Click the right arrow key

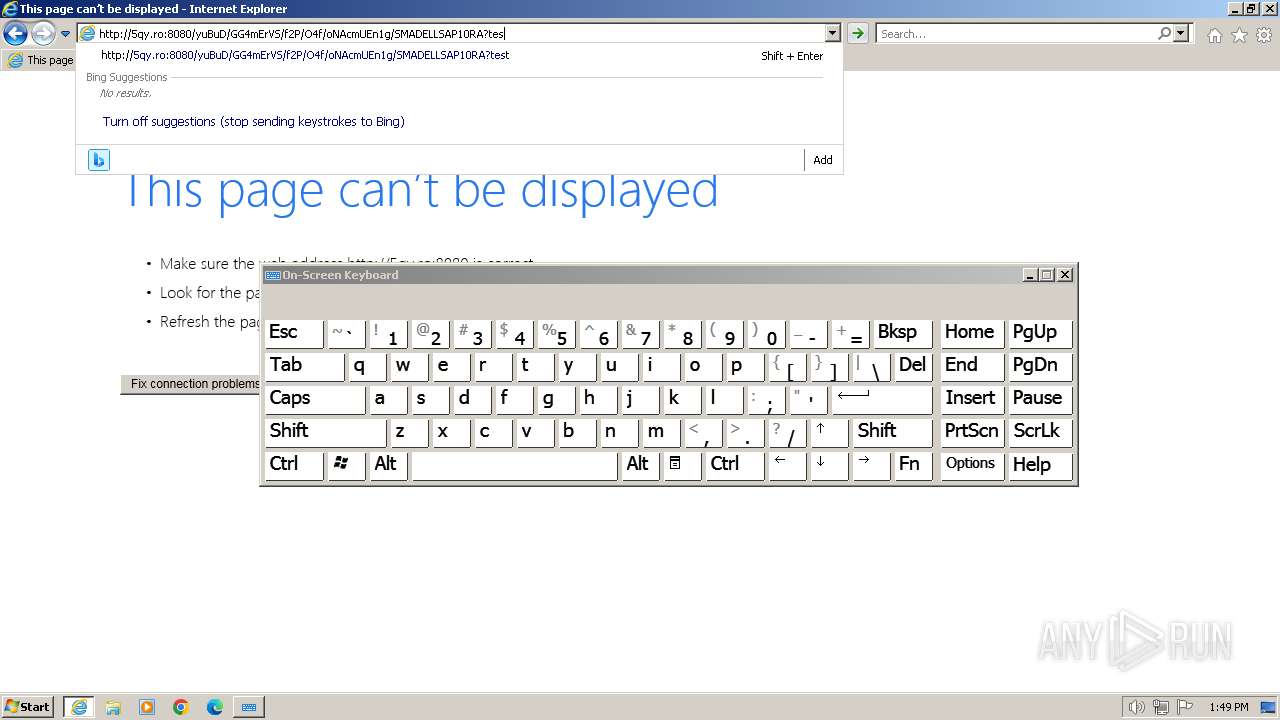(871, 465)
